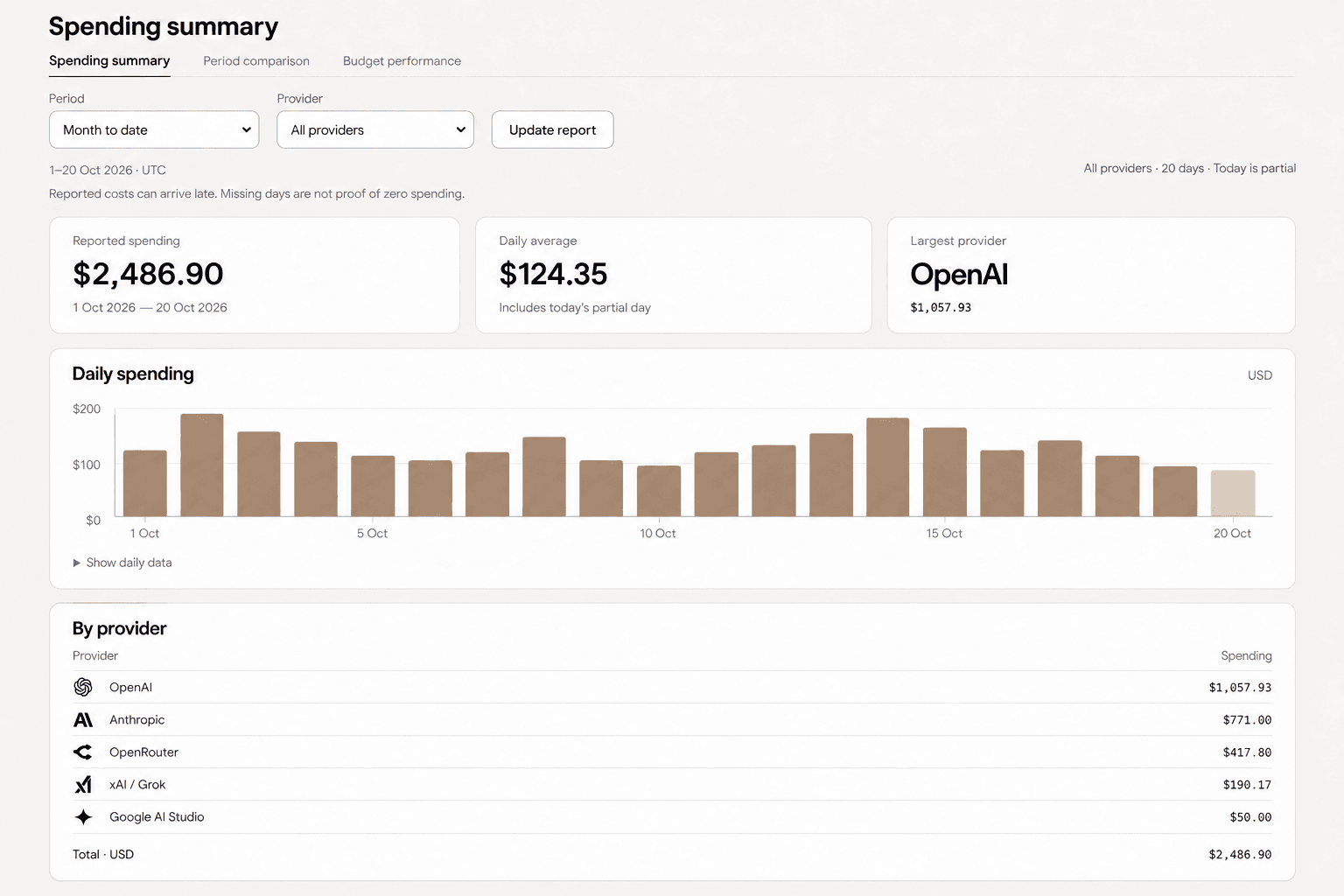Click the 1–20 Oct 2026 · UTC date range text

pyautogui.click(x=108, y=170)
